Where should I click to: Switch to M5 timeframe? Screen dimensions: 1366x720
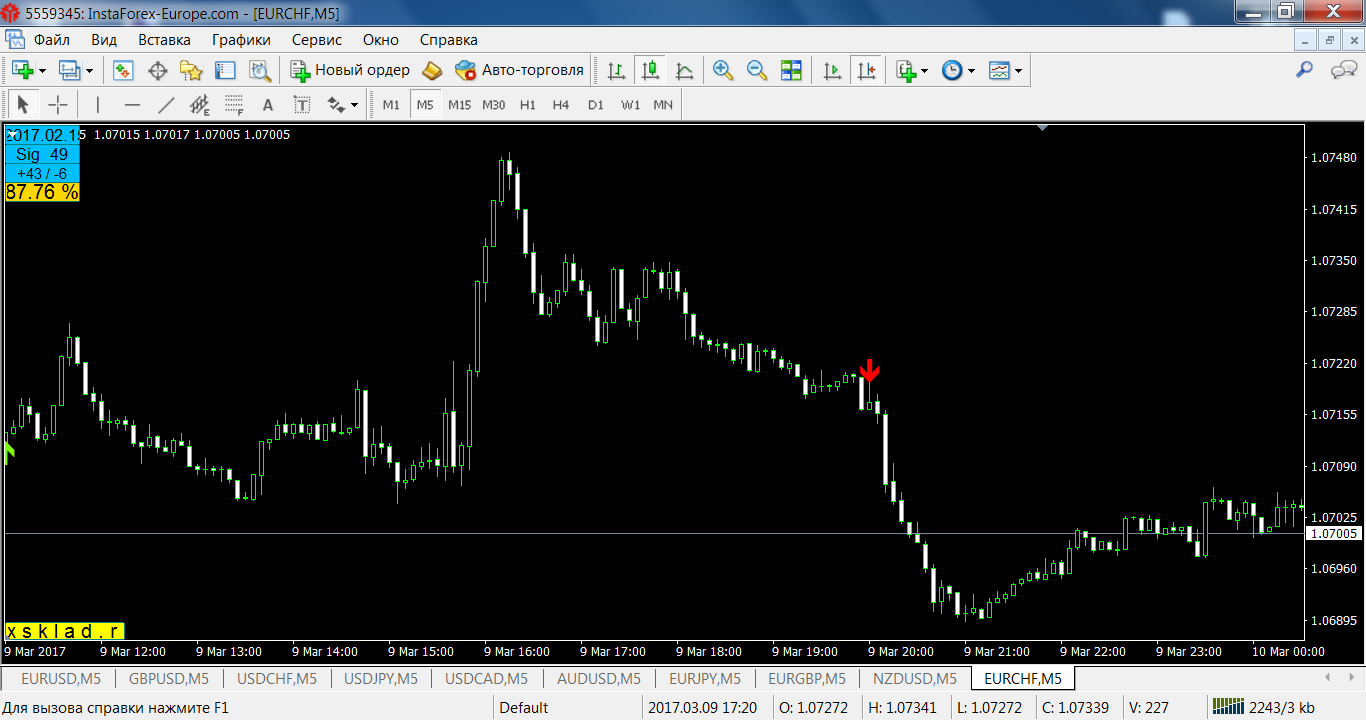(x=425, y=104)
